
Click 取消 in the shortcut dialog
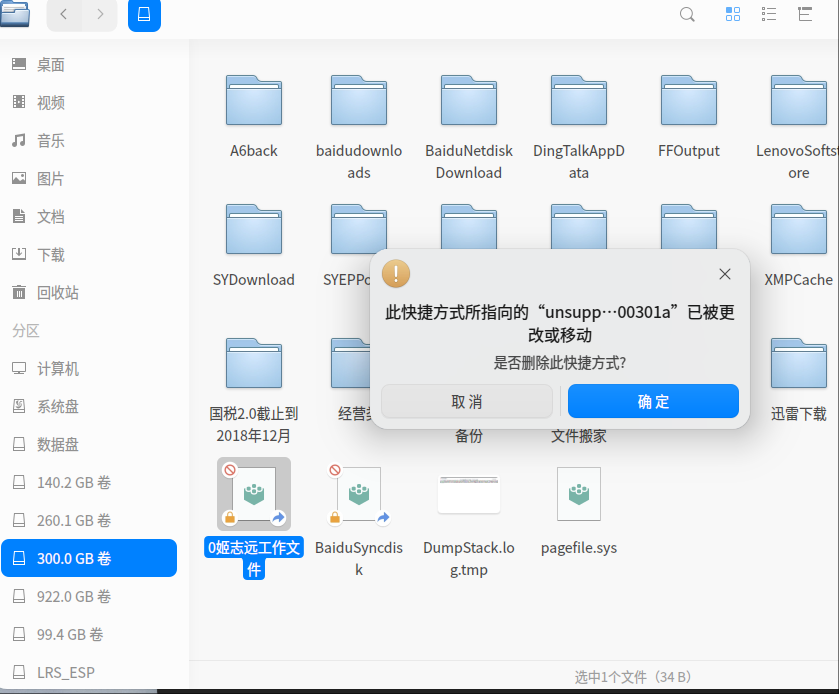(x=467, y=401)
